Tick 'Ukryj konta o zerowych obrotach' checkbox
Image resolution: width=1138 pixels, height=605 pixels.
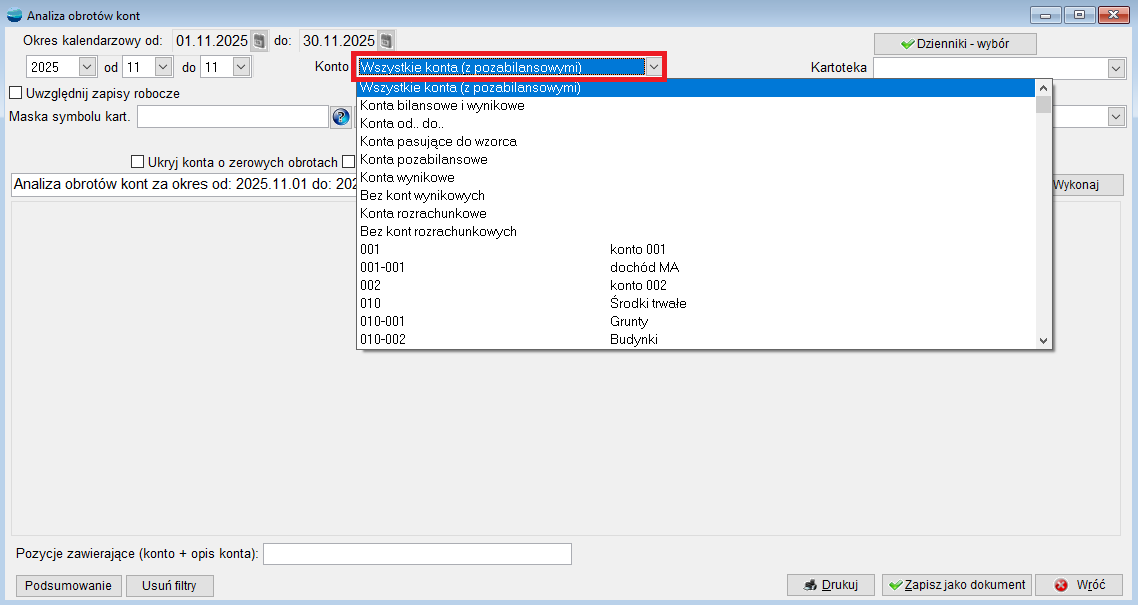(138, 162)
